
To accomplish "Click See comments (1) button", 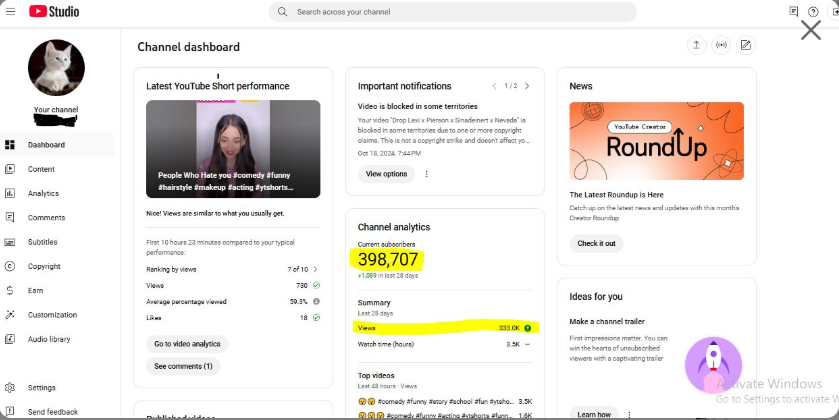I will pos(183,366).
